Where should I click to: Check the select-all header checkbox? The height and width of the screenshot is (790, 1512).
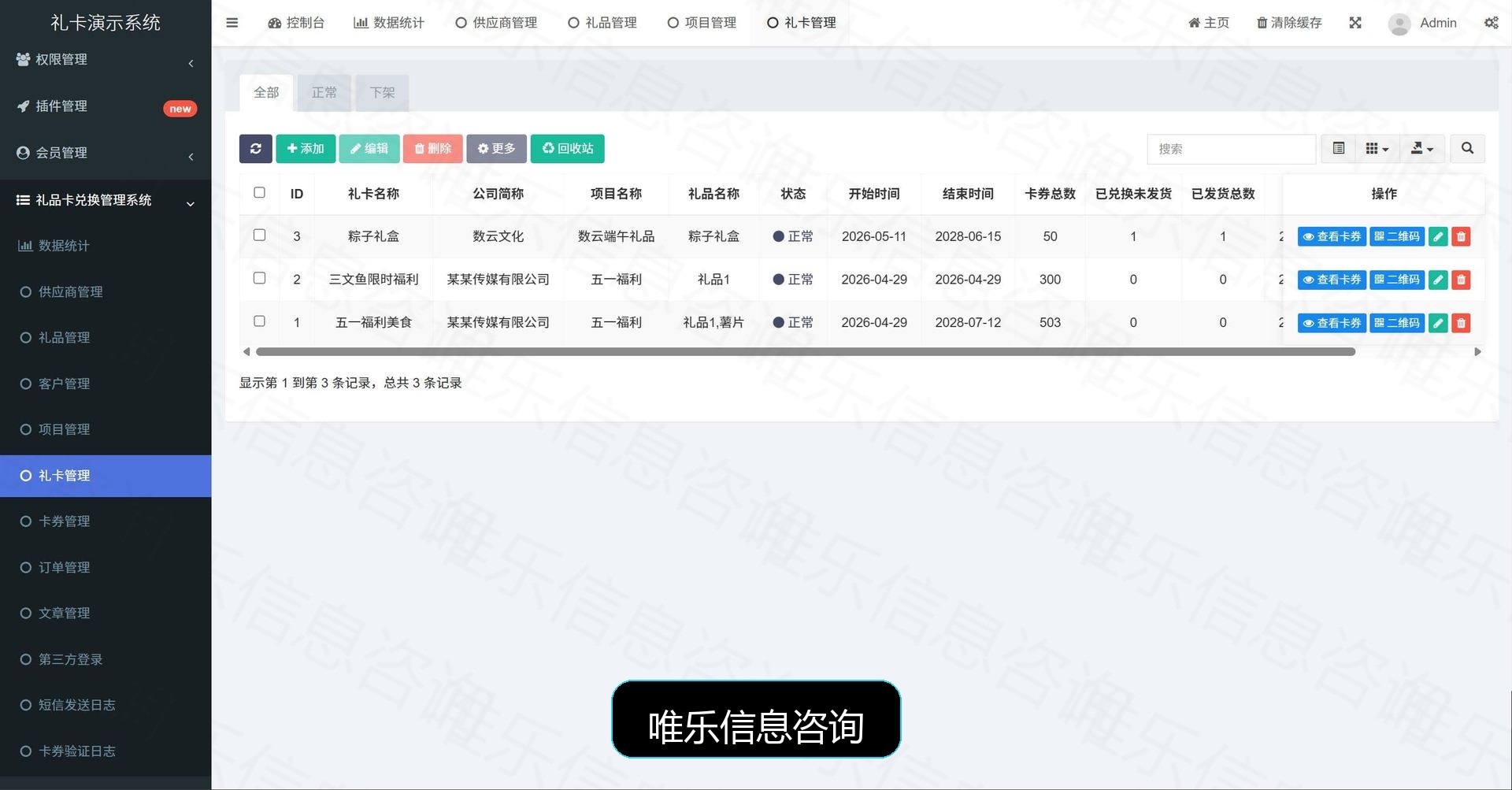pos(259,192)
